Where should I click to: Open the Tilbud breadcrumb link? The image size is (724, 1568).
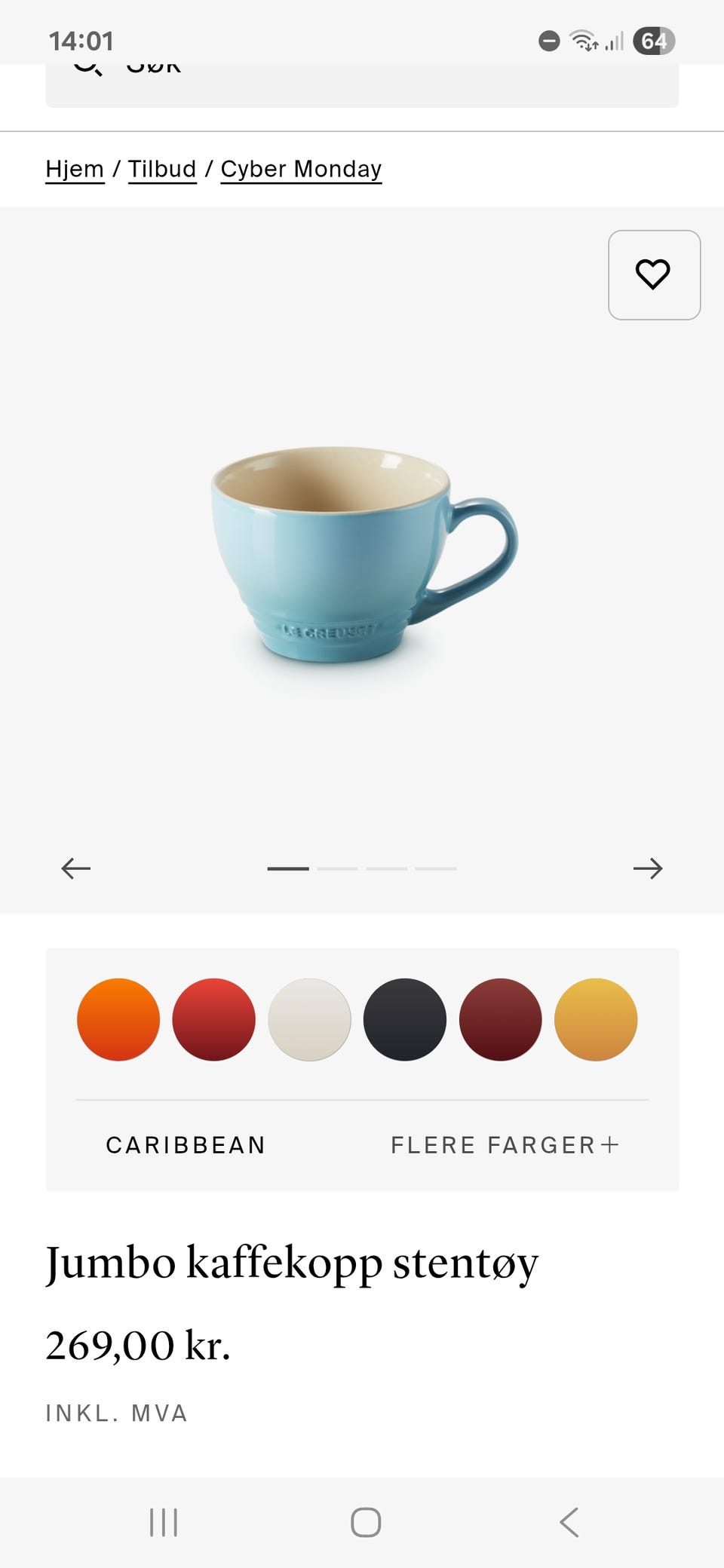[162, 169]
